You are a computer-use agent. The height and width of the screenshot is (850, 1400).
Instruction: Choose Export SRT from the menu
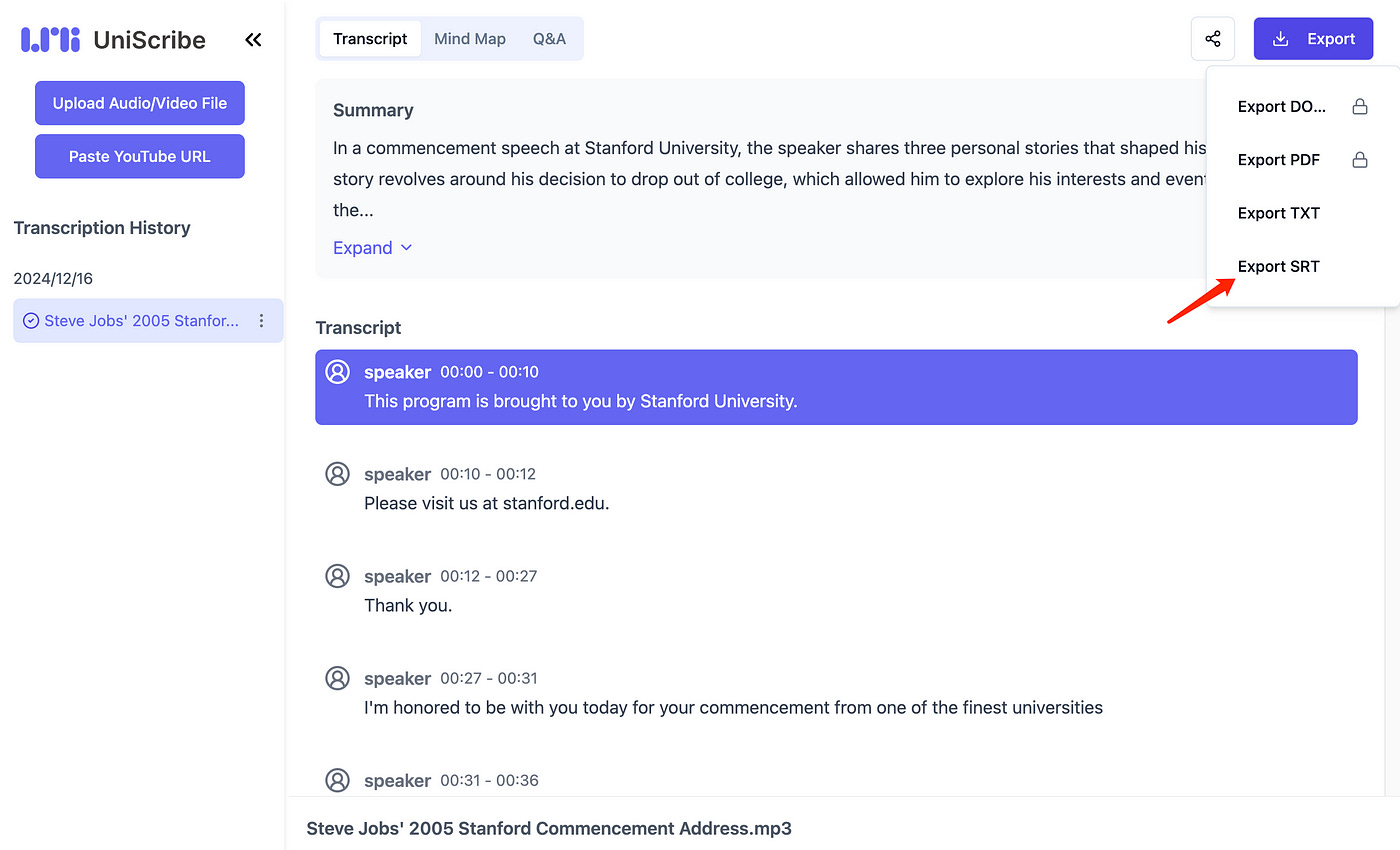(1278, 267)
